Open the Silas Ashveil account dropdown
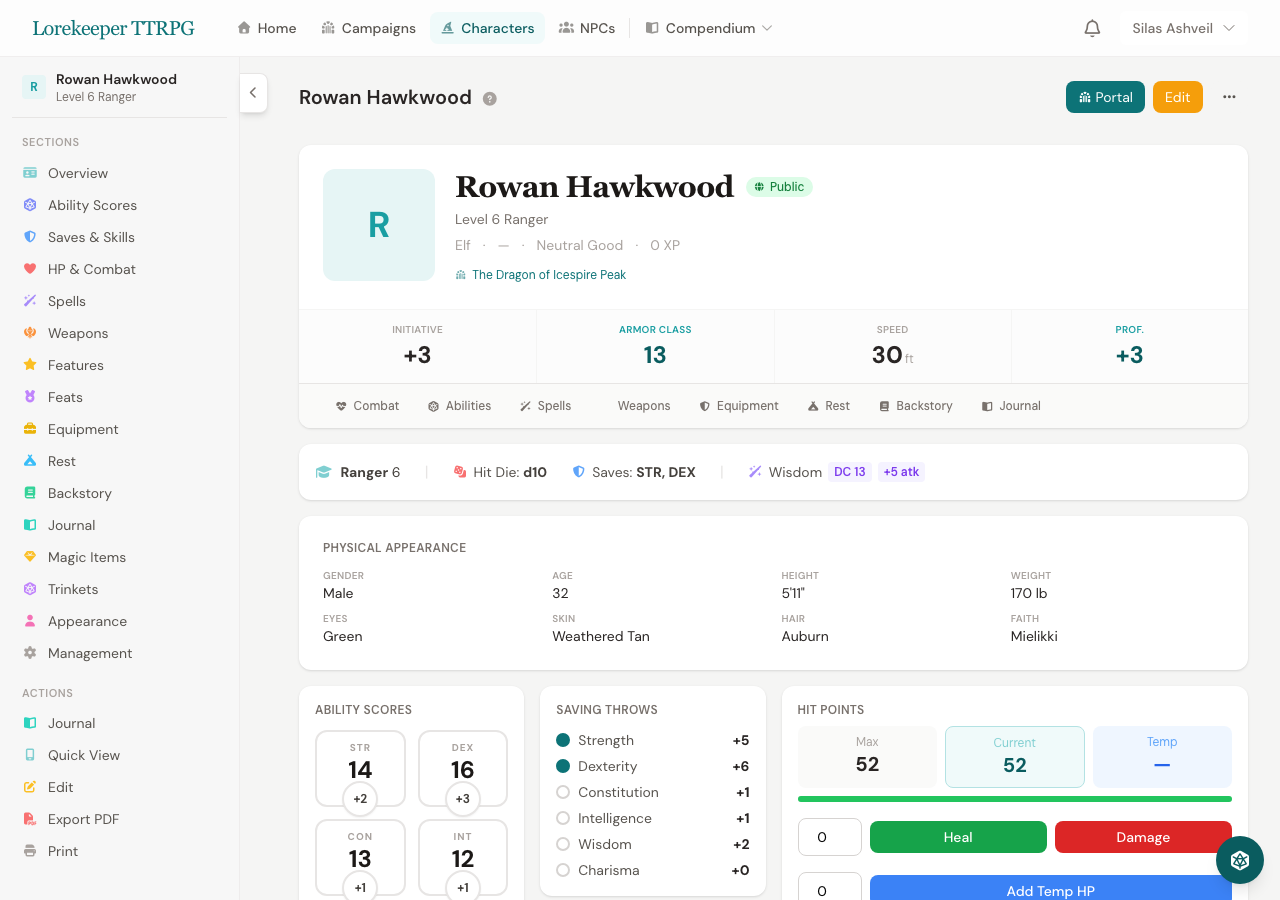 1183,27
